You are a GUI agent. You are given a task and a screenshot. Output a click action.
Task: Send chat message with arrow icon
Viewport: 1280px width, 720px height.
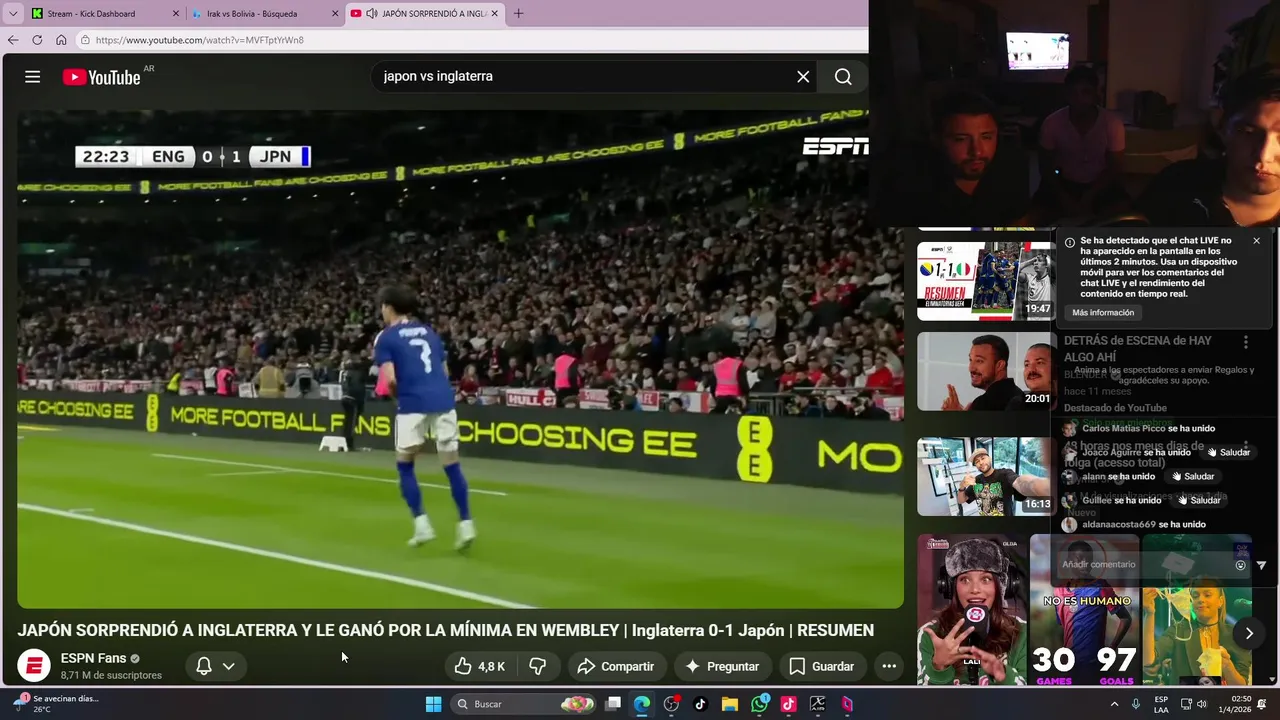point(1261,565)
